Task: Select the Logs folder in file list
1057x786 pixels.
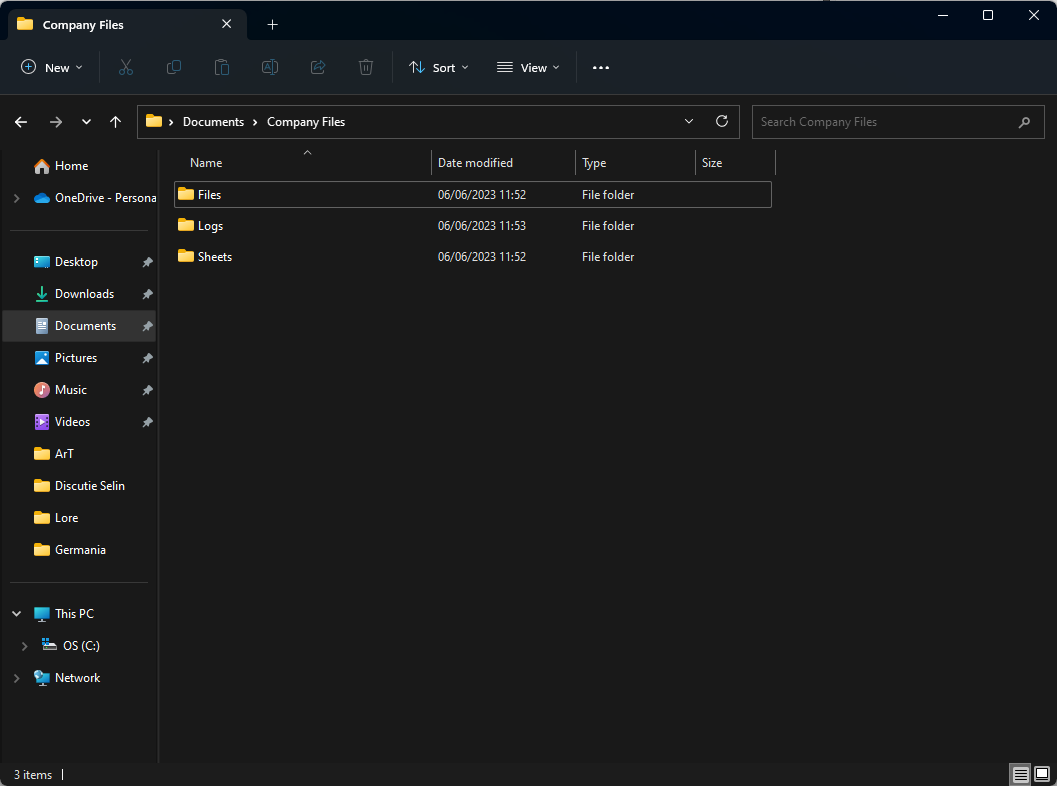Action: tap(210, 226)
